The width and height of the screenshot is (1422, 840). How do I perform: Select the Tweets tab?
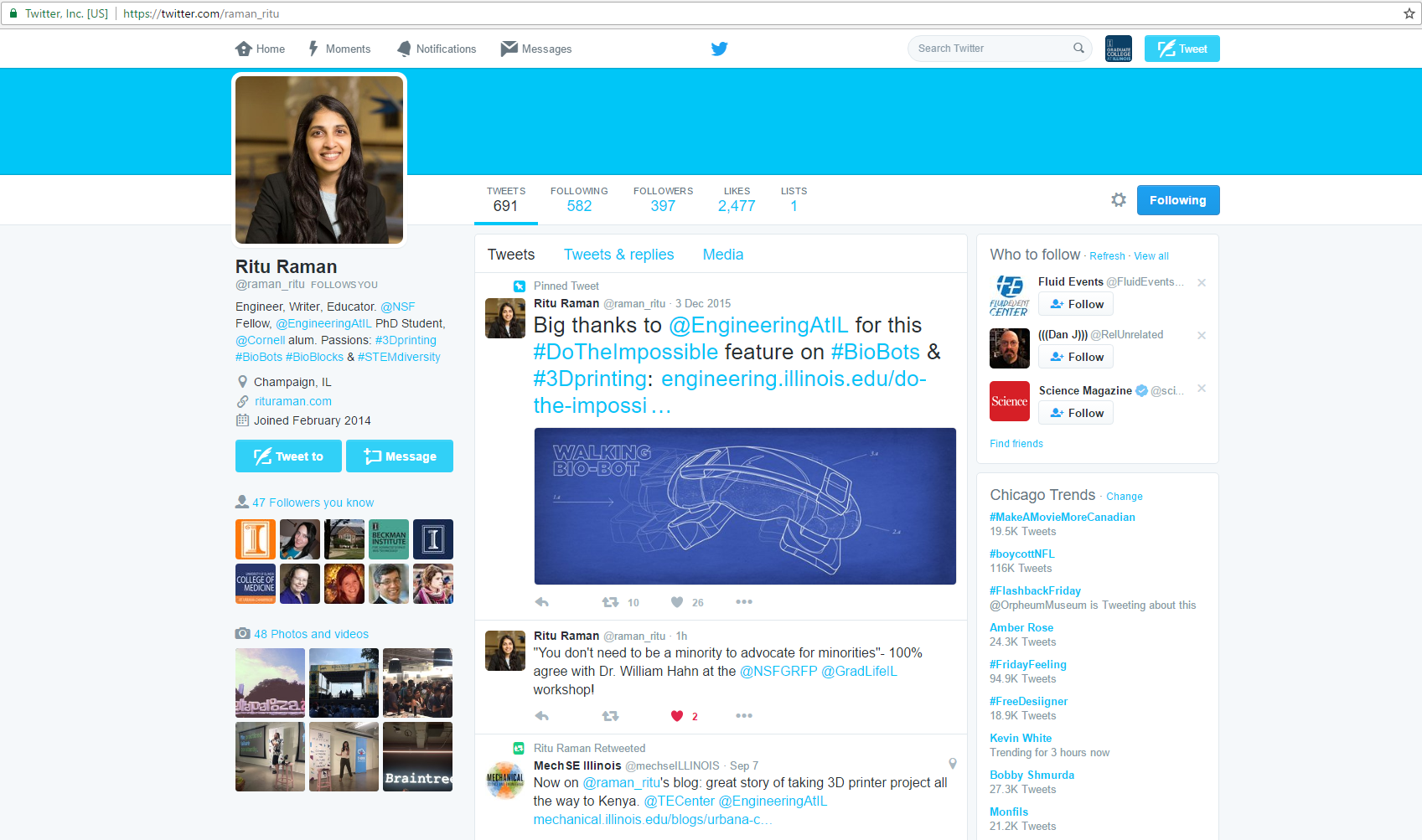pos(511,255)
